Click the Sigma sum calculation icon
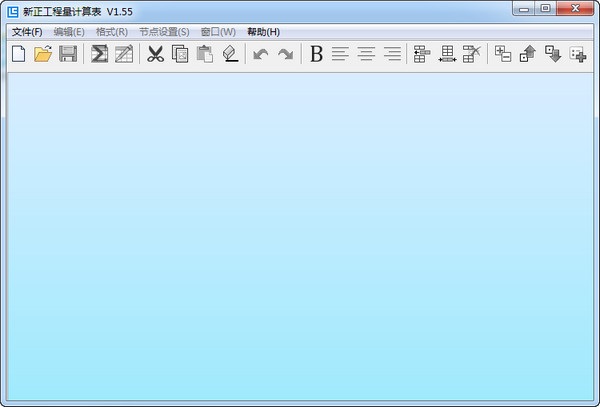Viewport: 600px width, 407px height. tap(99, 54)
